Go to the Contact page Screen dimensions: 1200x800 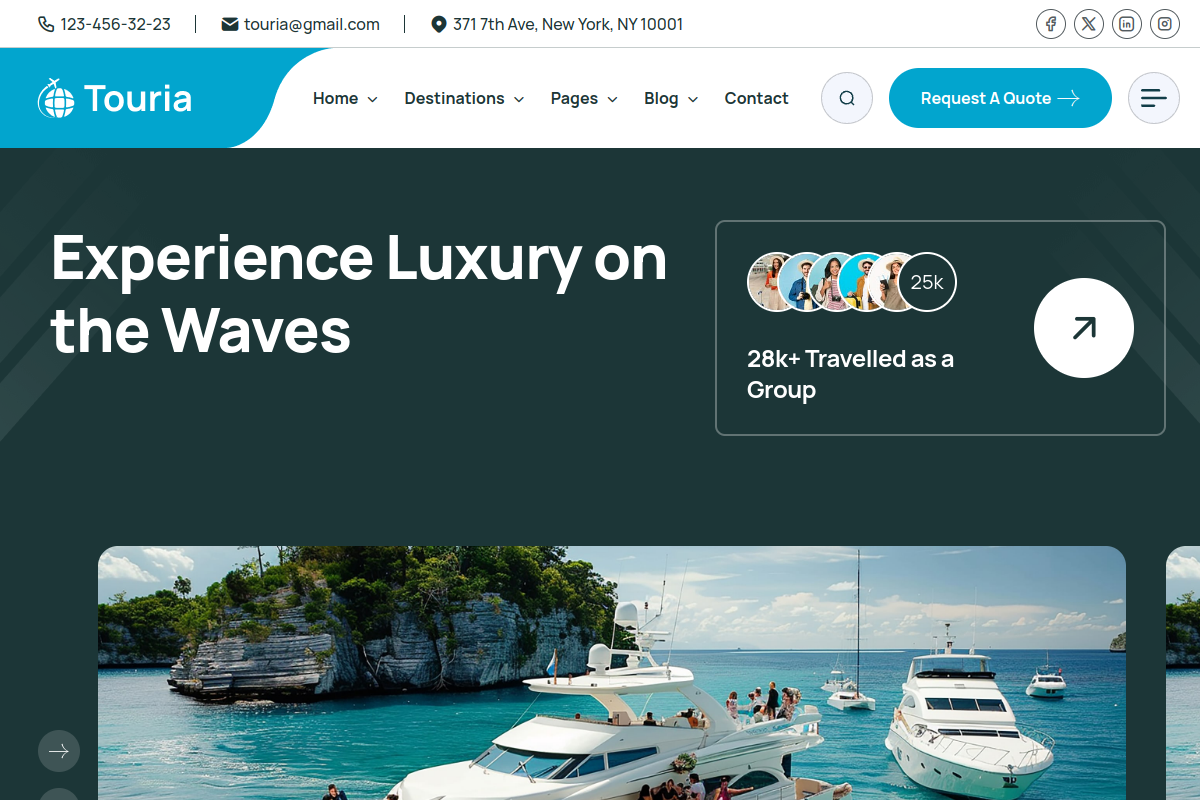(756, 98)
